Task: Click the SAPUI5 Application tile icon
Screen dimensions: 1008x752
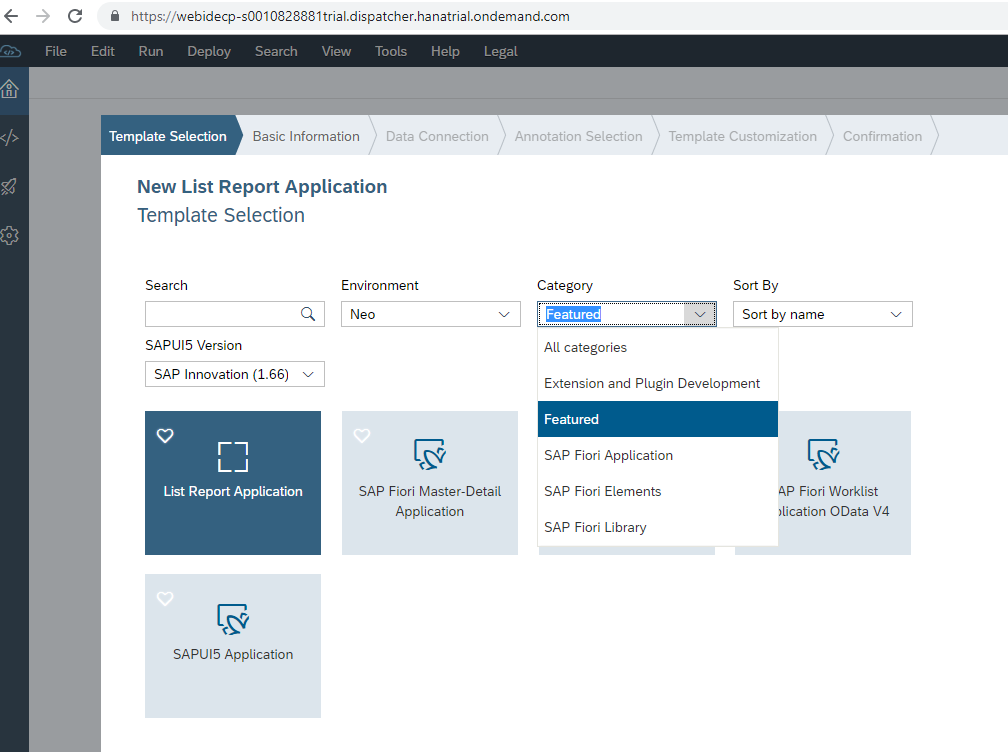Action: (232, 619)
